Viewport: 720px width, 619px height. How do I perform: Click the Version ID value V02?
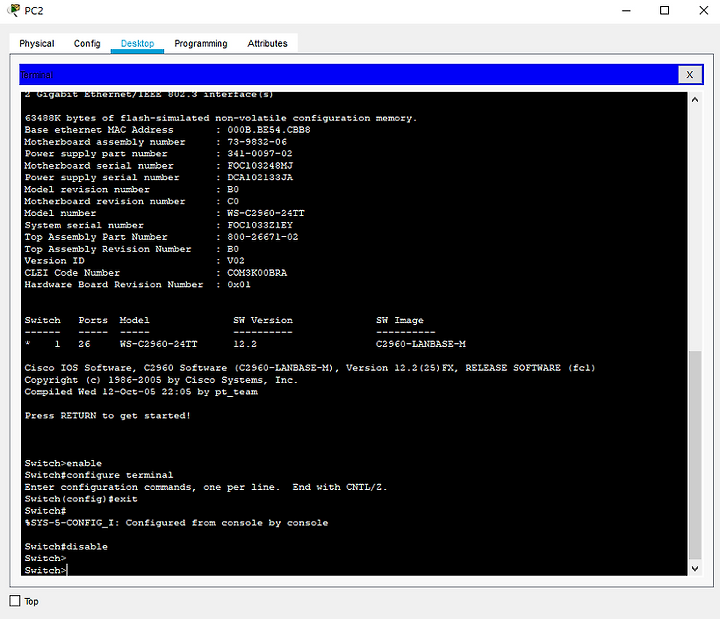coord(236,261)
